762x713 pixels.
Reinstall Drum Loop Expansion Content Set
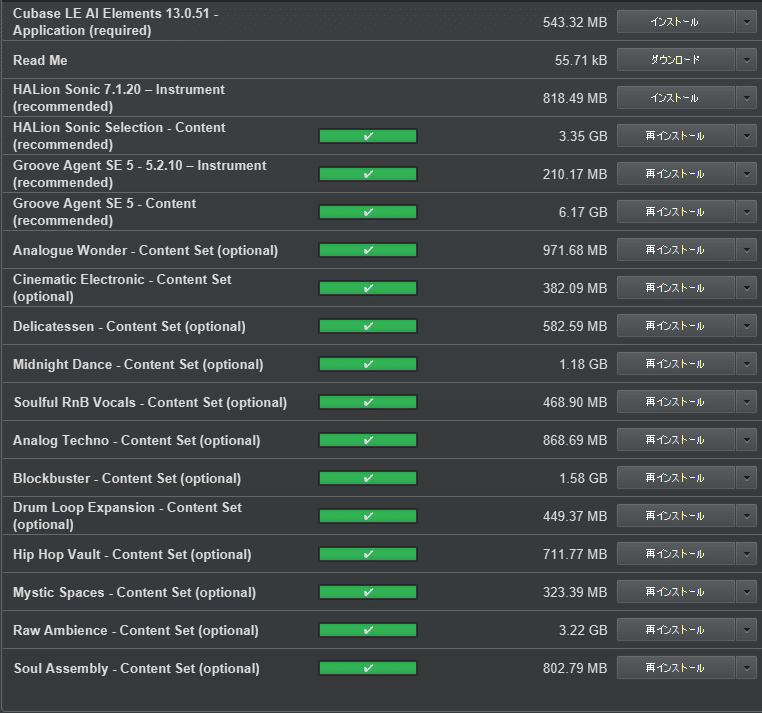tap(675, 516)
